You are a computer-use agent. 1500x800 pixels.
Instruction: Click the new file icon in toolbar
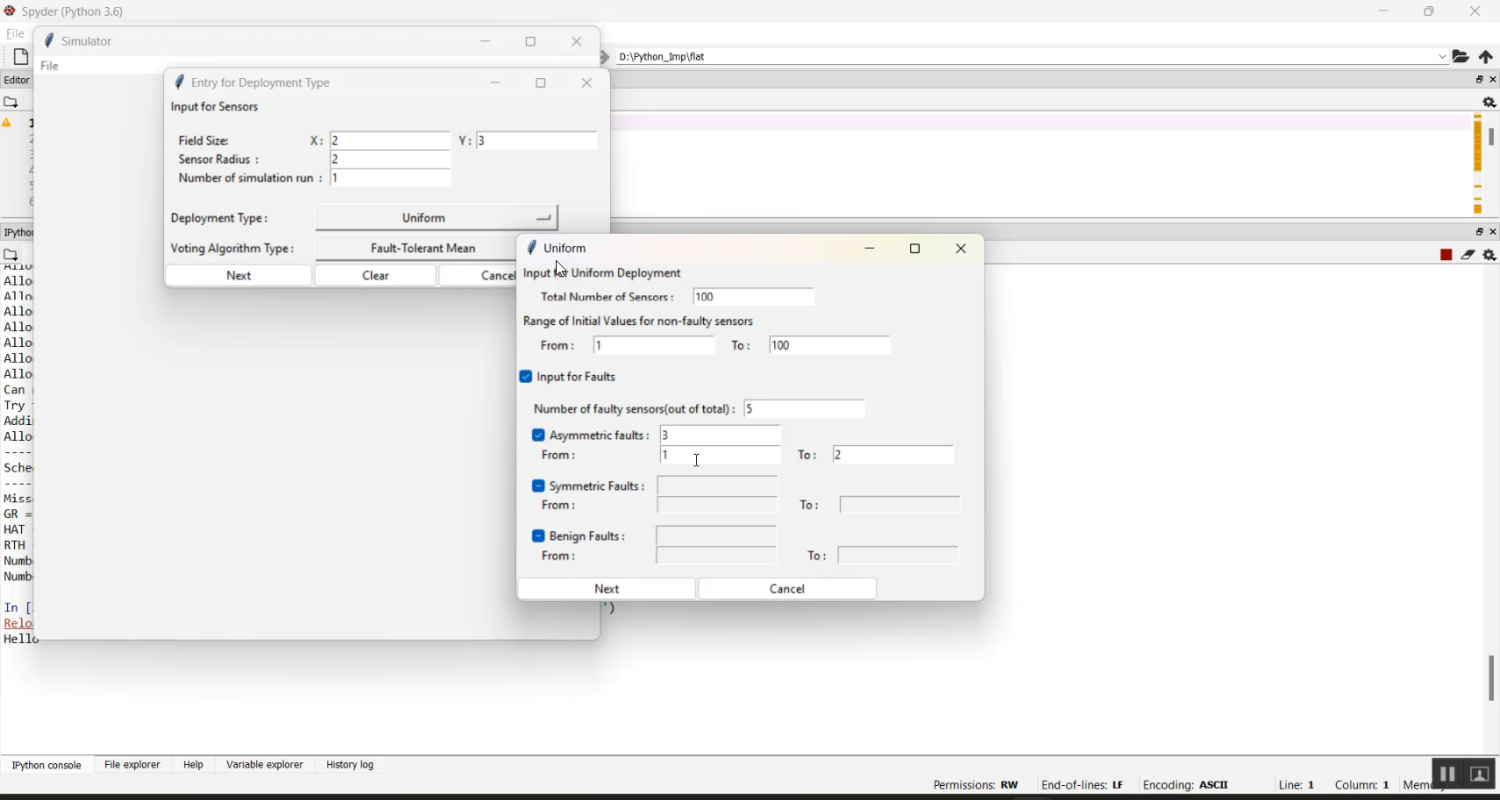pos(21,57)
